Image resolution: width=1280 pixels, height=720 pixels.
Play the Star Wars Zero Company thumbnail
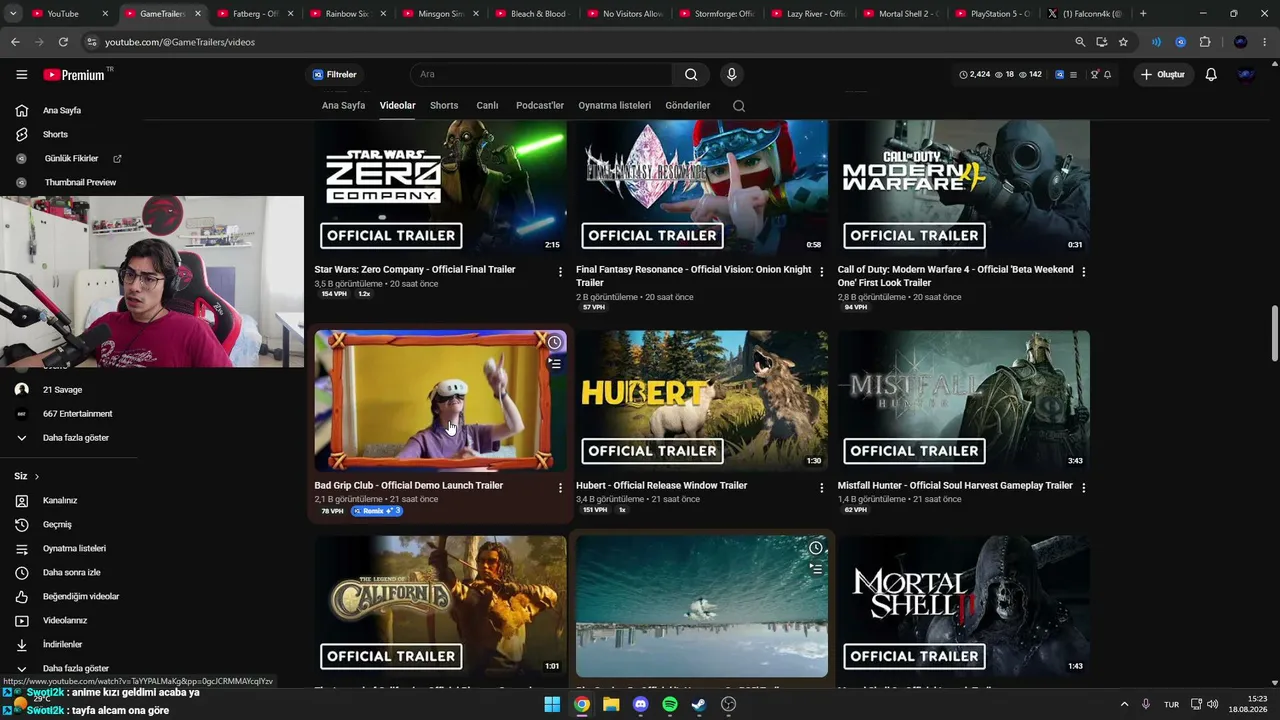(440, 188)
